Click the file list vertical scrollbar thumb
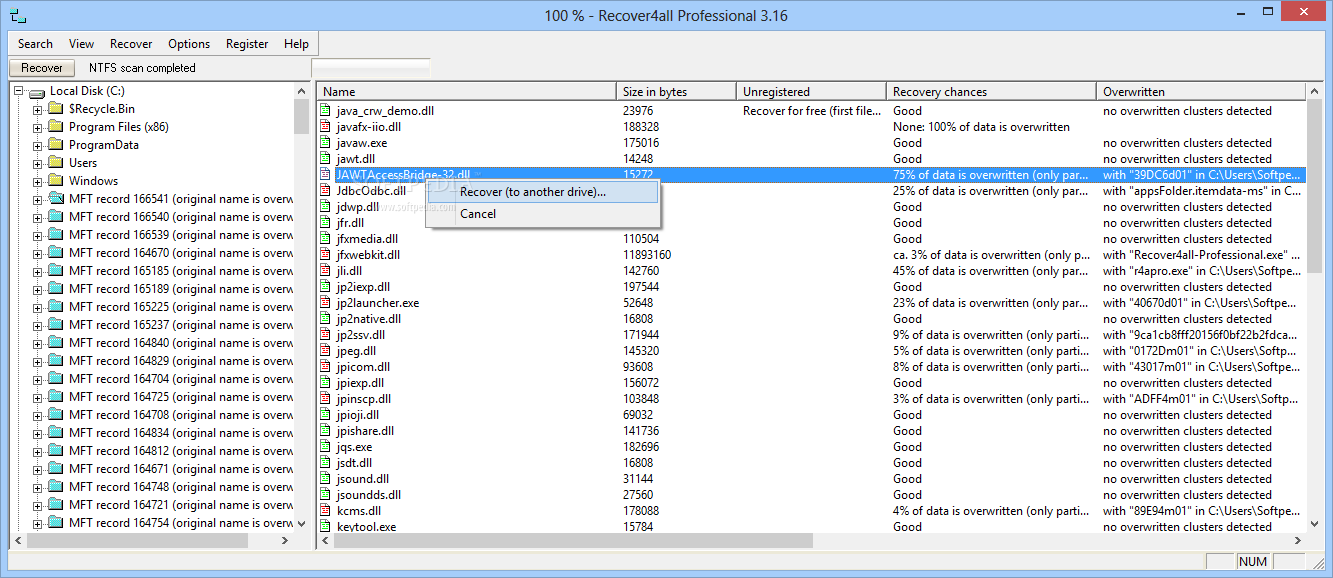The height and width of the screenshot is (578, 1333). click(x=1315, y=187)
